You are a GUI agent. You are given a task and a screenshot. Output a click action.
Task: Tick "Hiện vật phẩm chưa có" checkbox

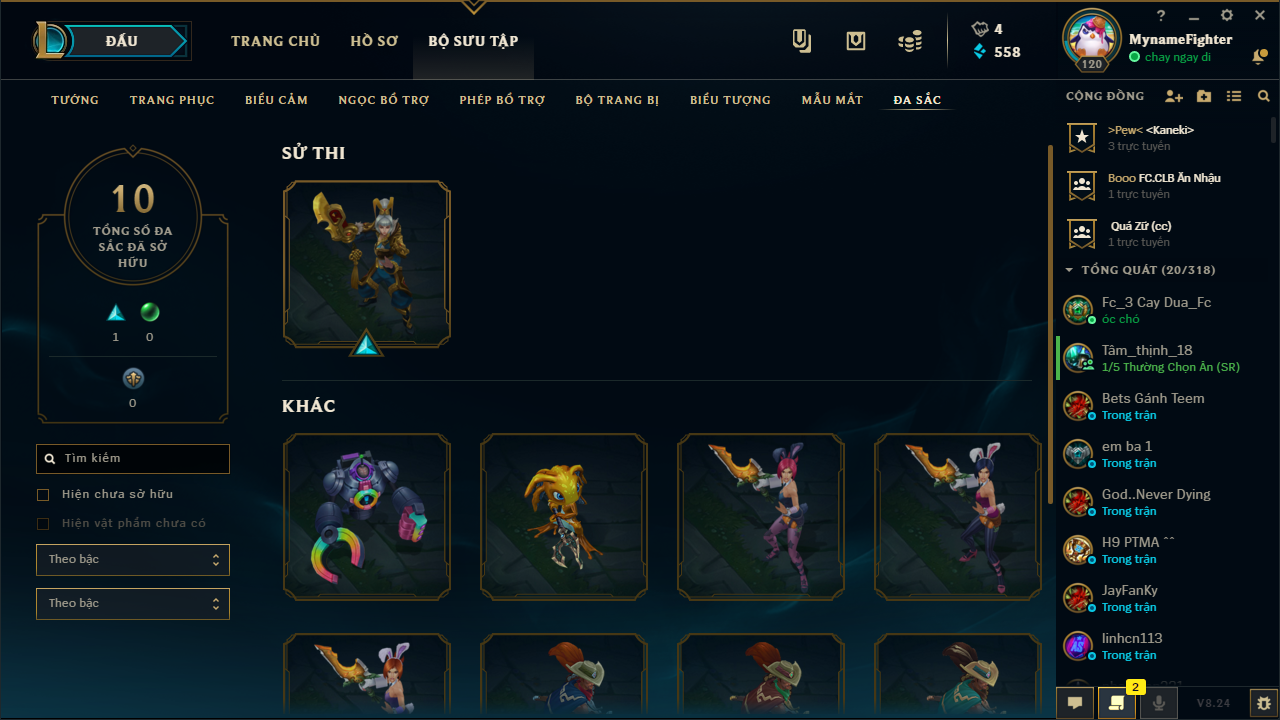[x=43, y=524]
